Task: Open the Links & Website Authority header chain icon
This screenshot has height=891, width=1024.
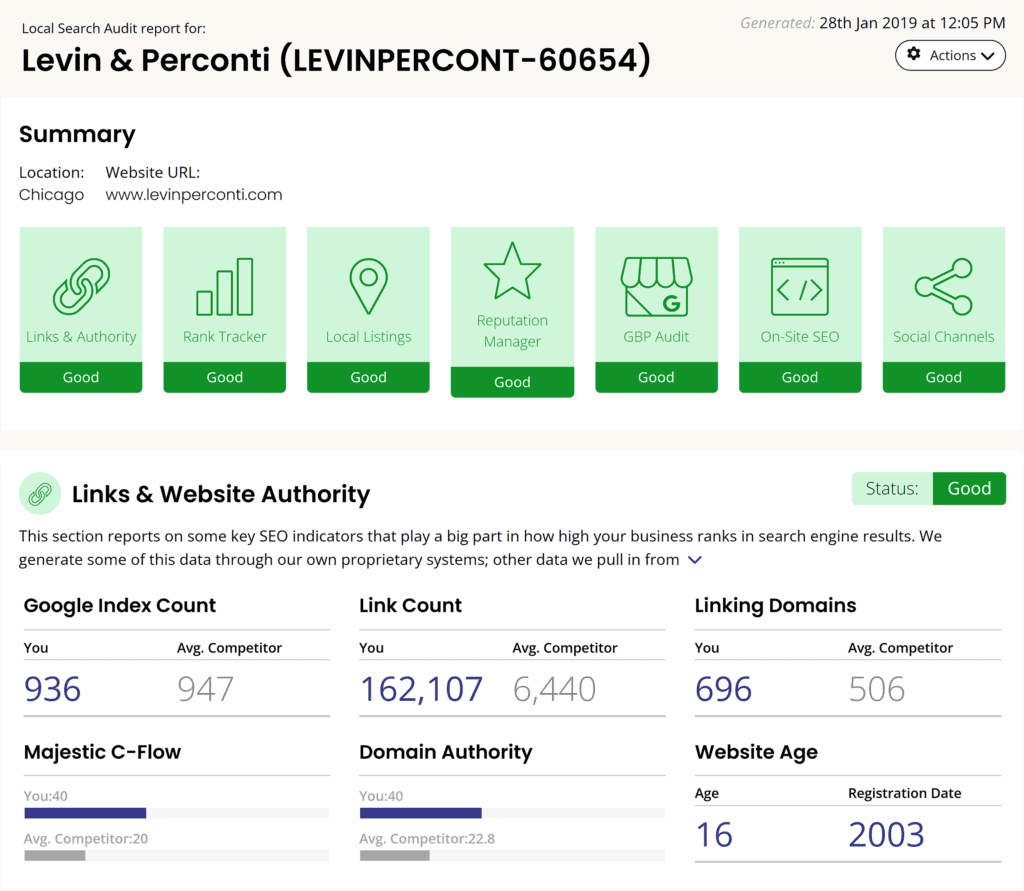Action: pos(41,493)
